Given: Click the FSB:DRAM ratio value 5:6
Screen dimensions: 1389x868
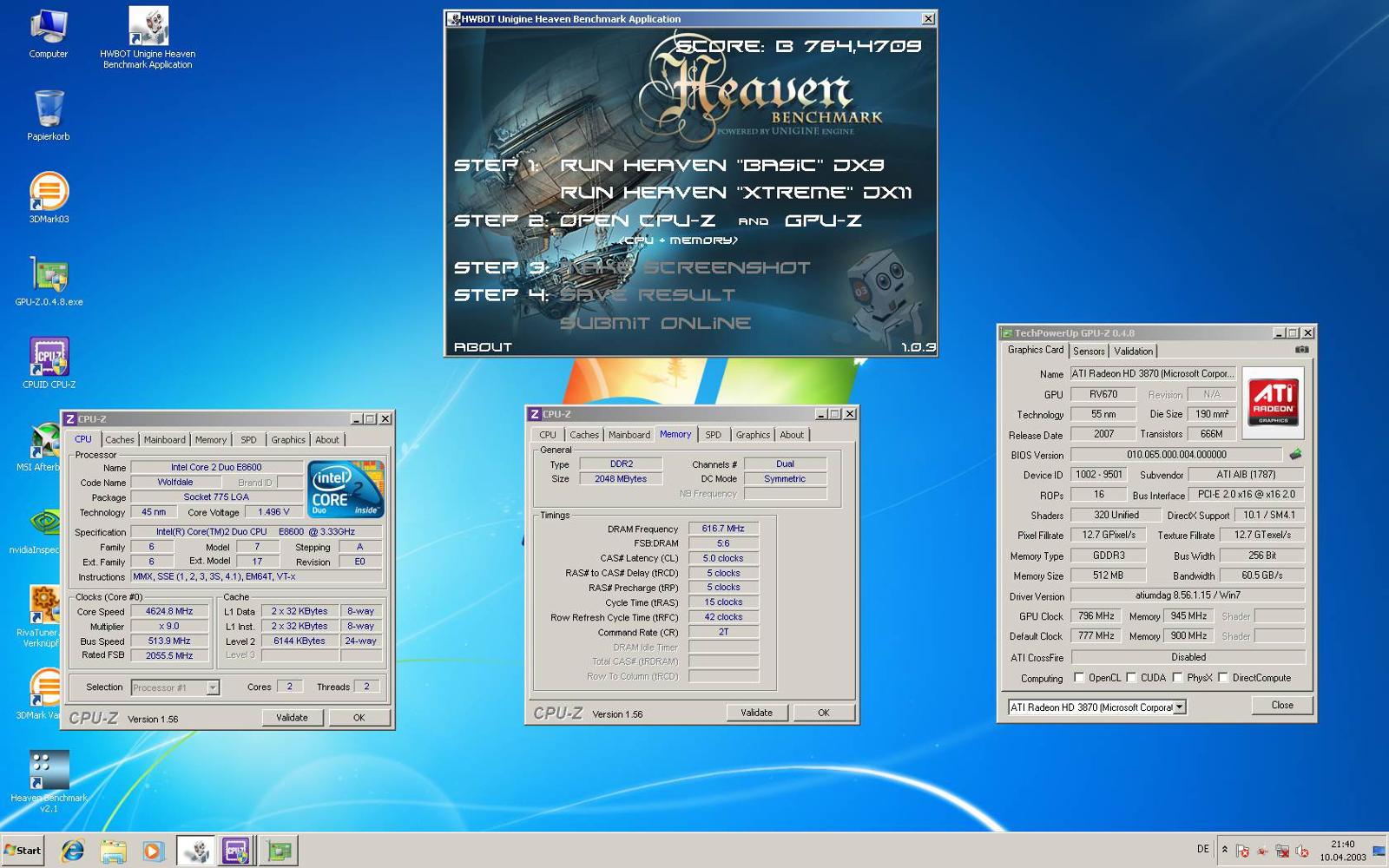Looking at the screenshot, I should pos(723,543).
